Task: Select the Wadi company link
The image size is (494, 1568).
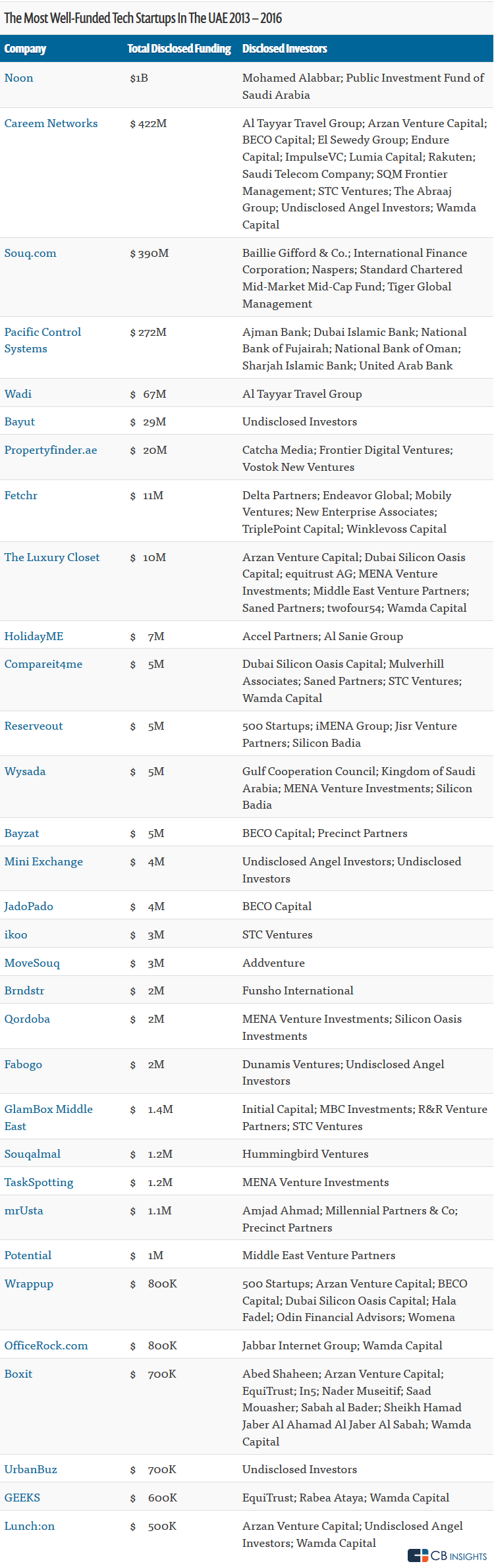Action: [18, 394]
